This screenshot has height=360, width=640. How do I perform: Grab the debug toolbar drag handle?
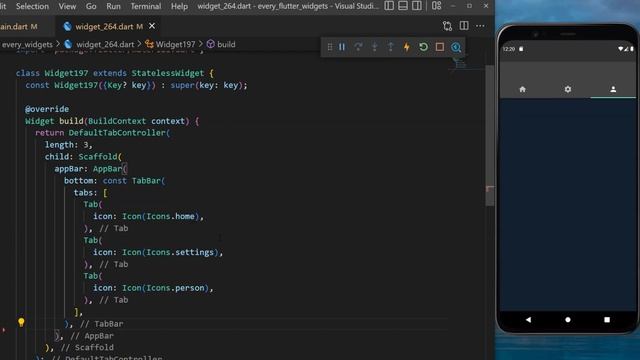330,47
